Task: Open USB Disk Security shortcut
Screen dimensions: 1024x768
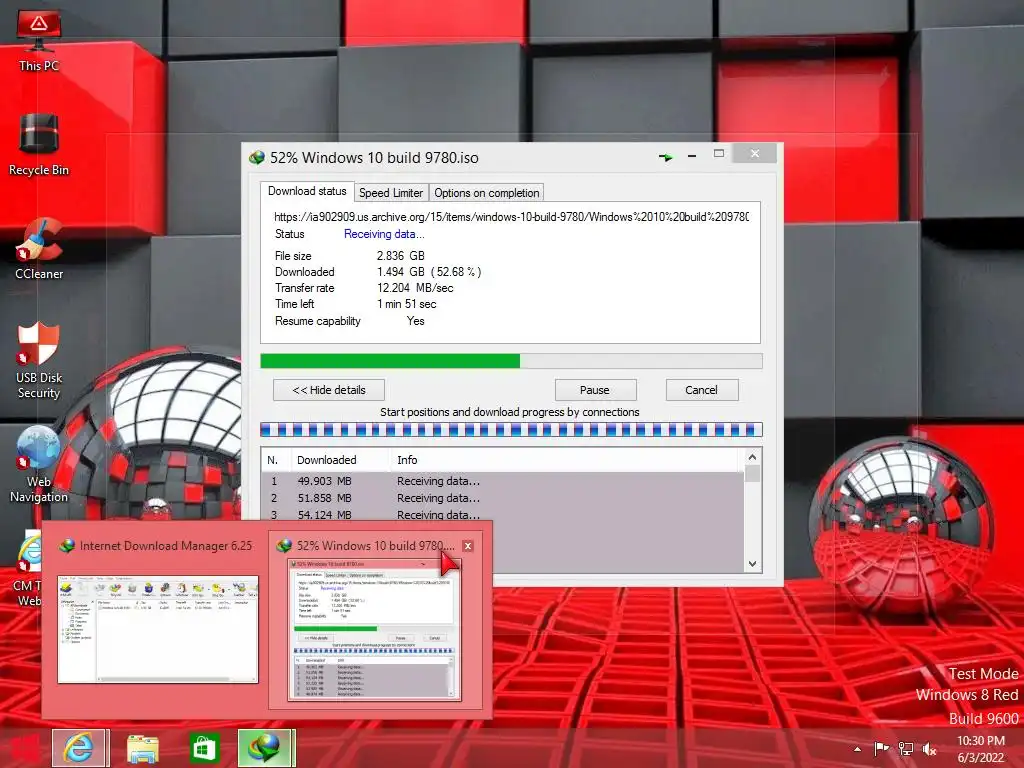Action: click(39, 360)
